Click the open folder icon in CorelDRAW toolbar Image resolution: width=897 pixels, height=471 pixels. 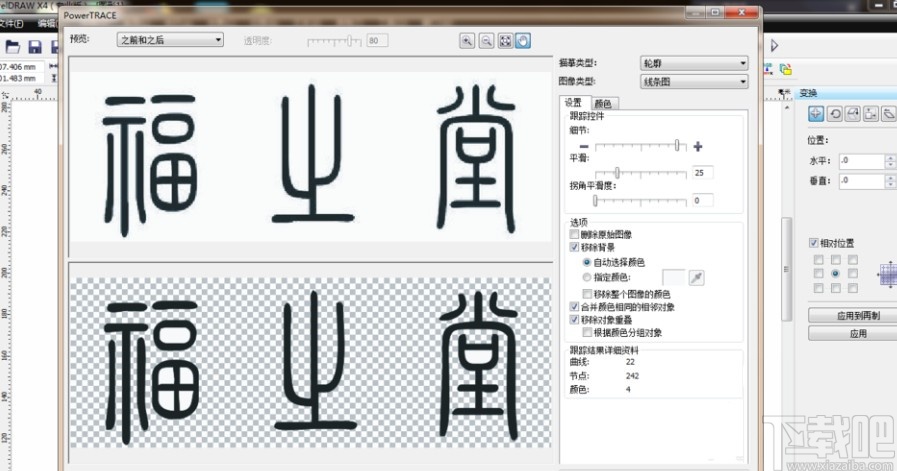point(13,47)
